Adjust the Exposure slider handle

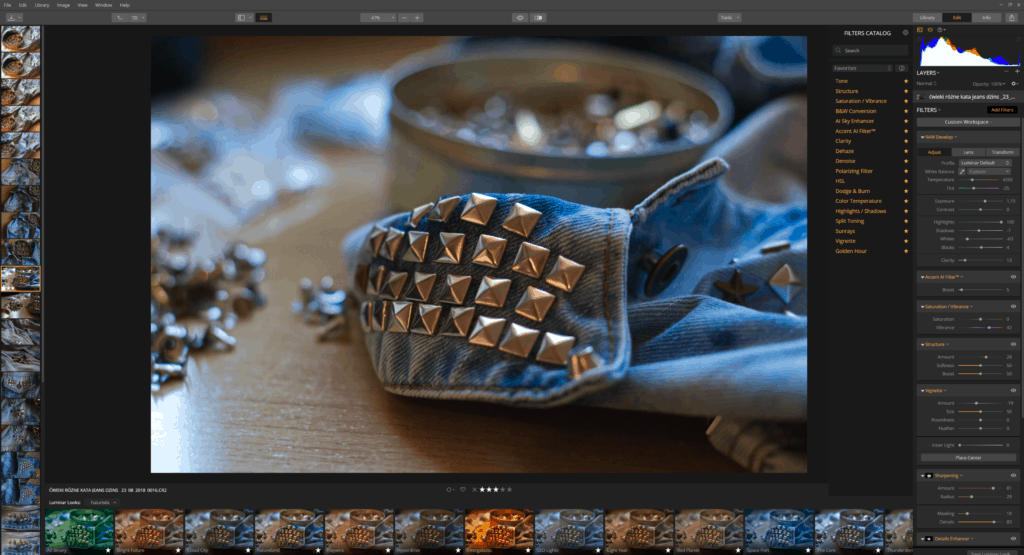coord(986,200)
